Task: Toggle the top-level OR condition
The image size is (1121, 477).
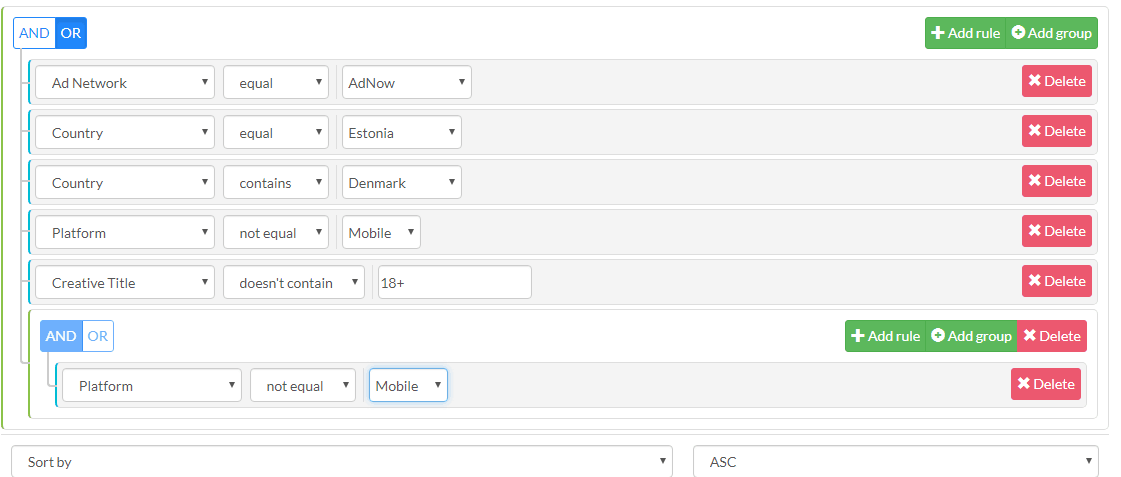Action: point(71,33)
